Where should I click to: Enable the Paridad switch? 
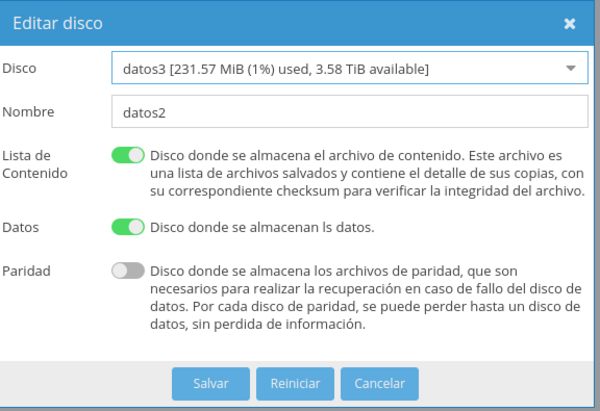click(x=128, y=271)
